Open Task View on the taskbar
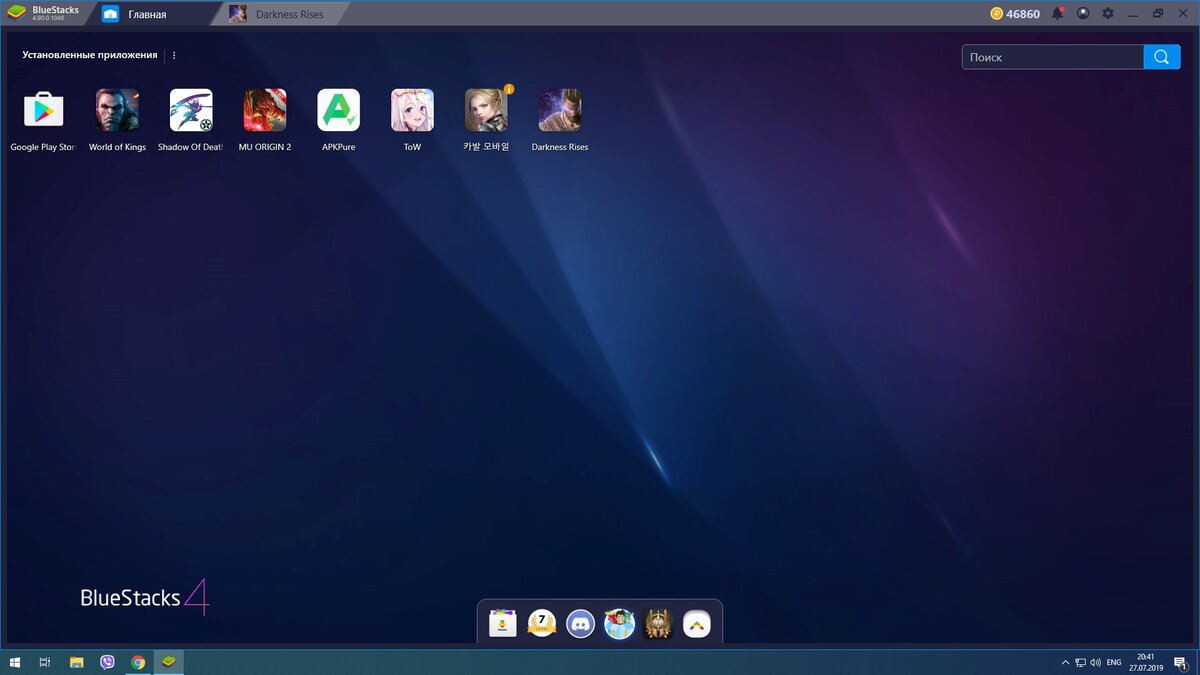 pos(45,662)
